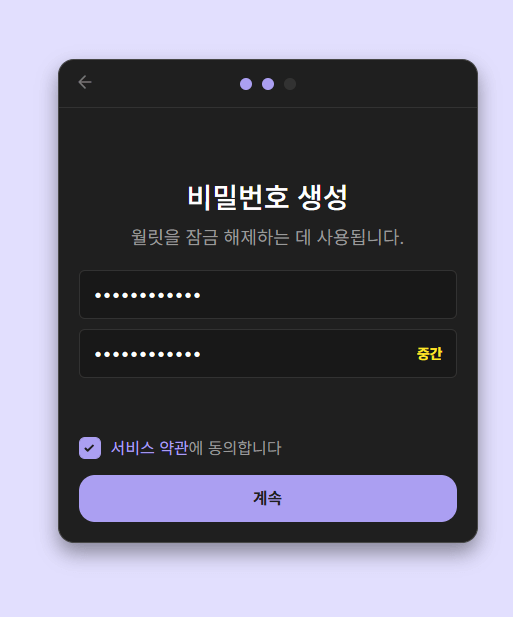Select the first purple progress dot

click(x=246, y=84)
